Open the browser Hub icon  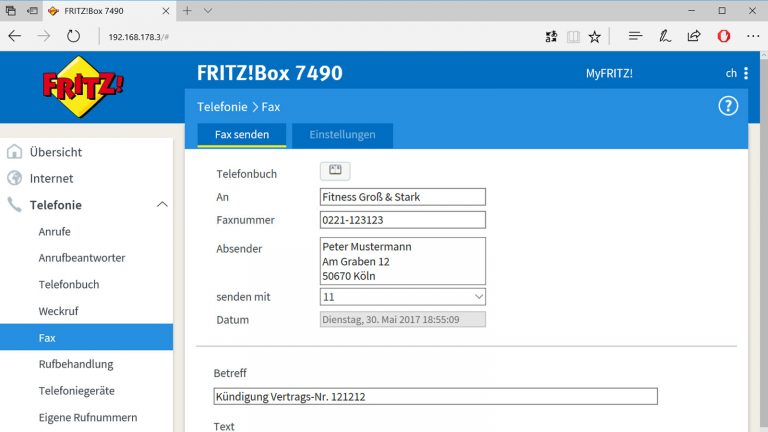click(x=634, y=36)
